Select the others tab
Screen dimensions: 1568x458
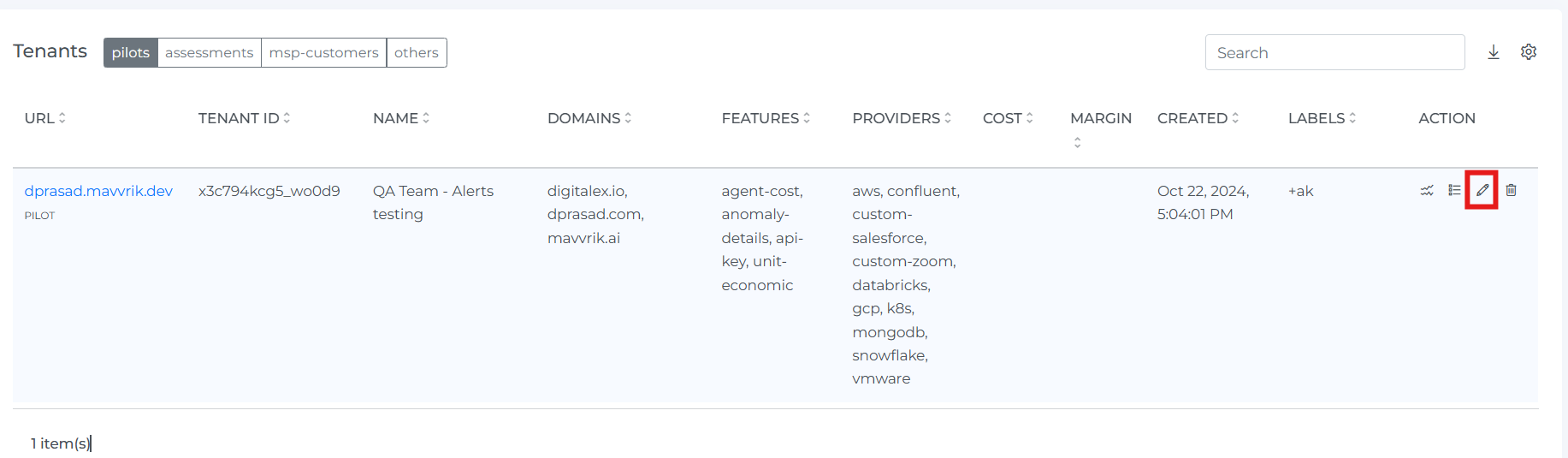pos(416,52)
